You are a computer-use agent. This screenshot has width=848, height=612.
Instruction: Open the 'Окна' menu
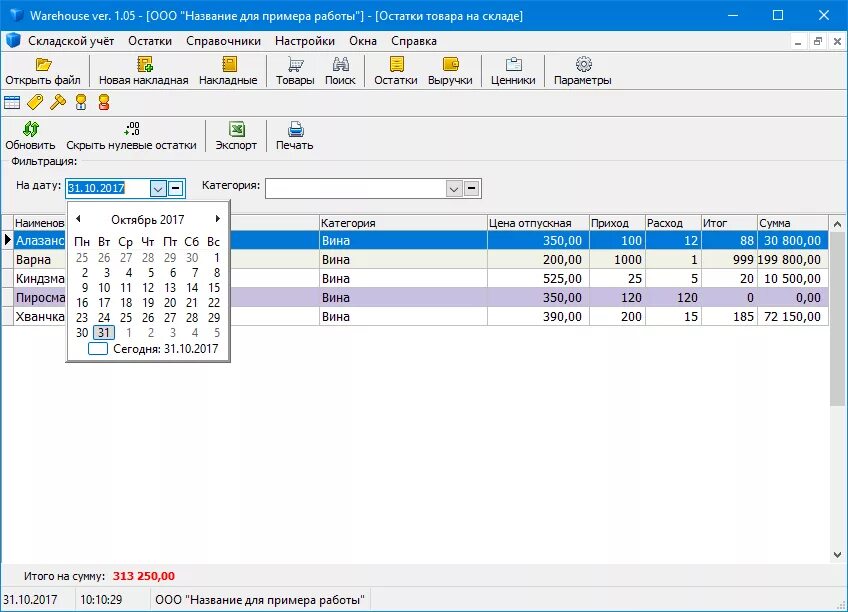pos(363,41)
